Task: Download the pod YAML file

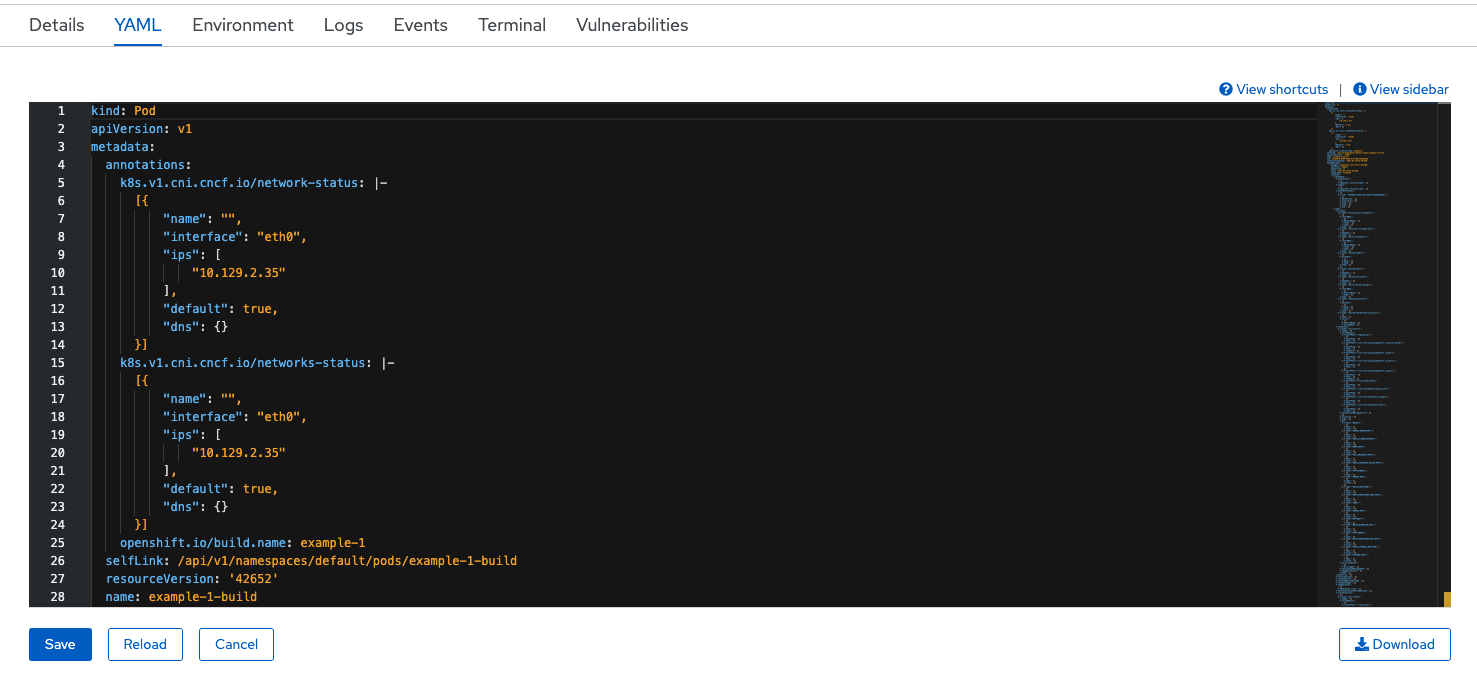Action: click(x=1394, y=644)
